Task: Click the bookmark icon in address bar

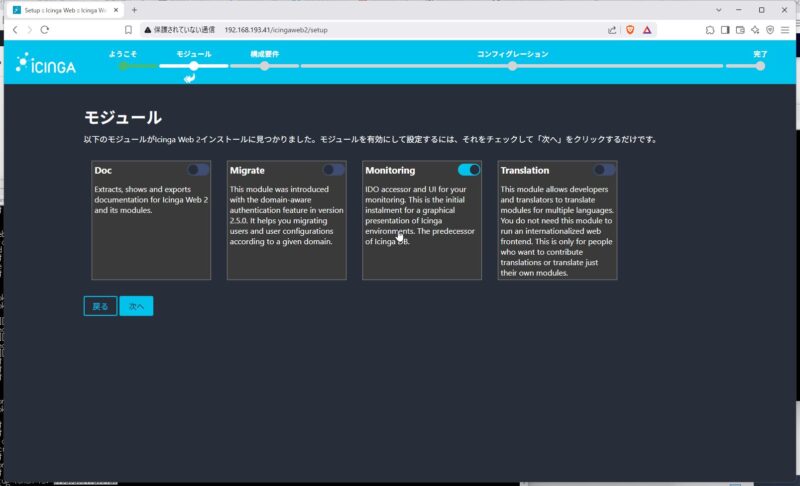Action: point(129,30)
